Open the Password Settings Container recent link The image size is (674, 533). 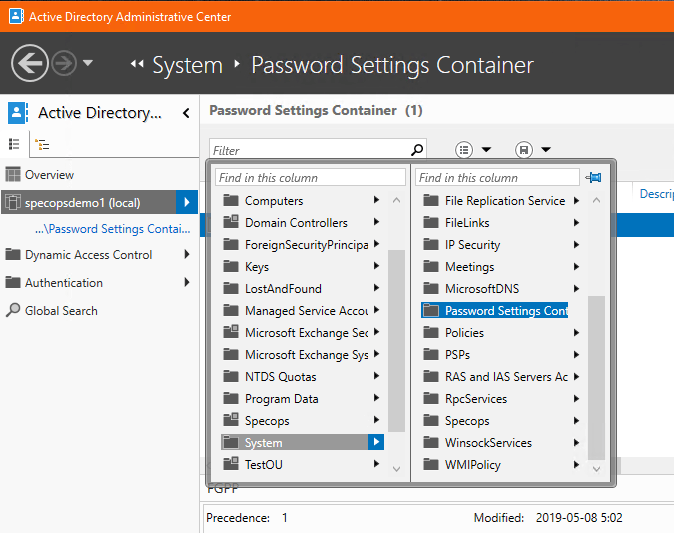(x=113, y=229)
